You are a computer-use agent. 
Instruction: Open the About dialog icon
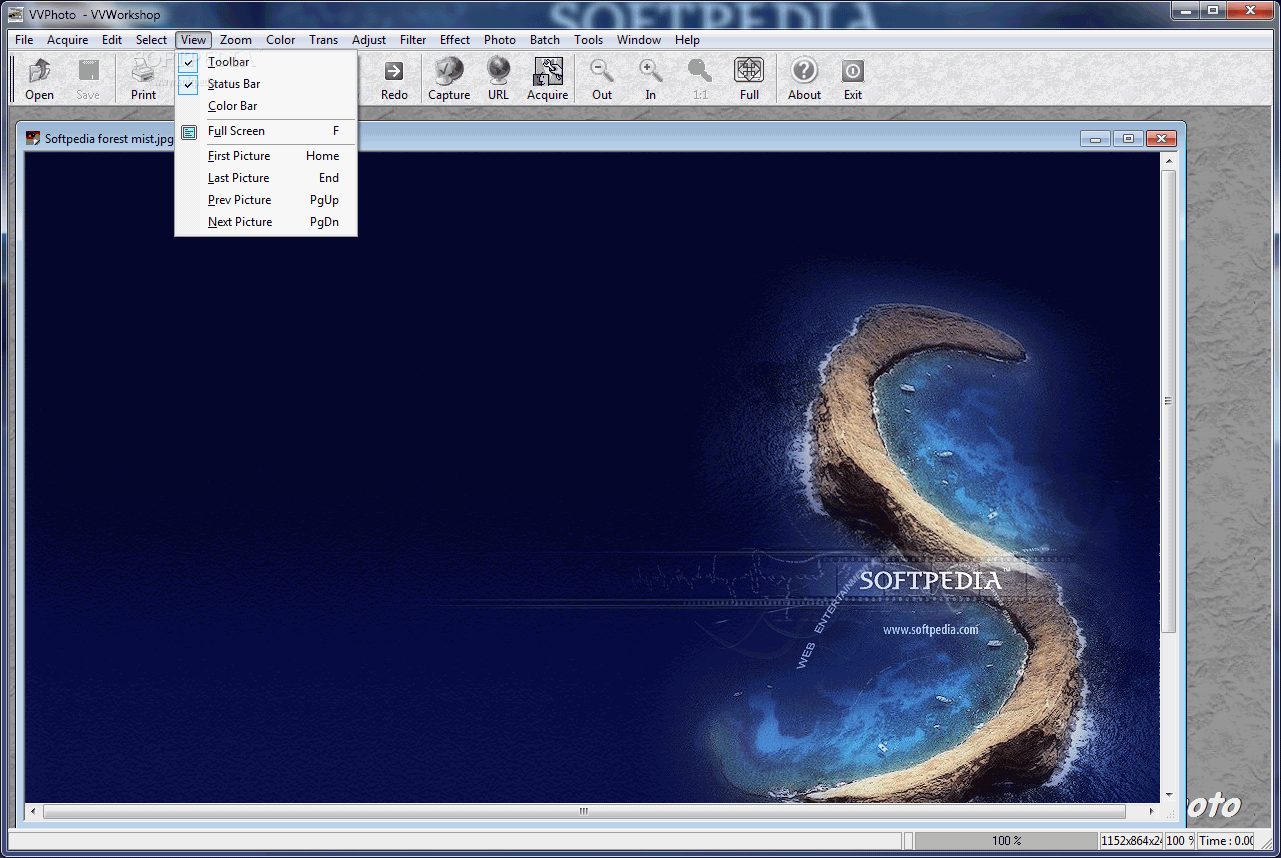(x=804, y=79)
